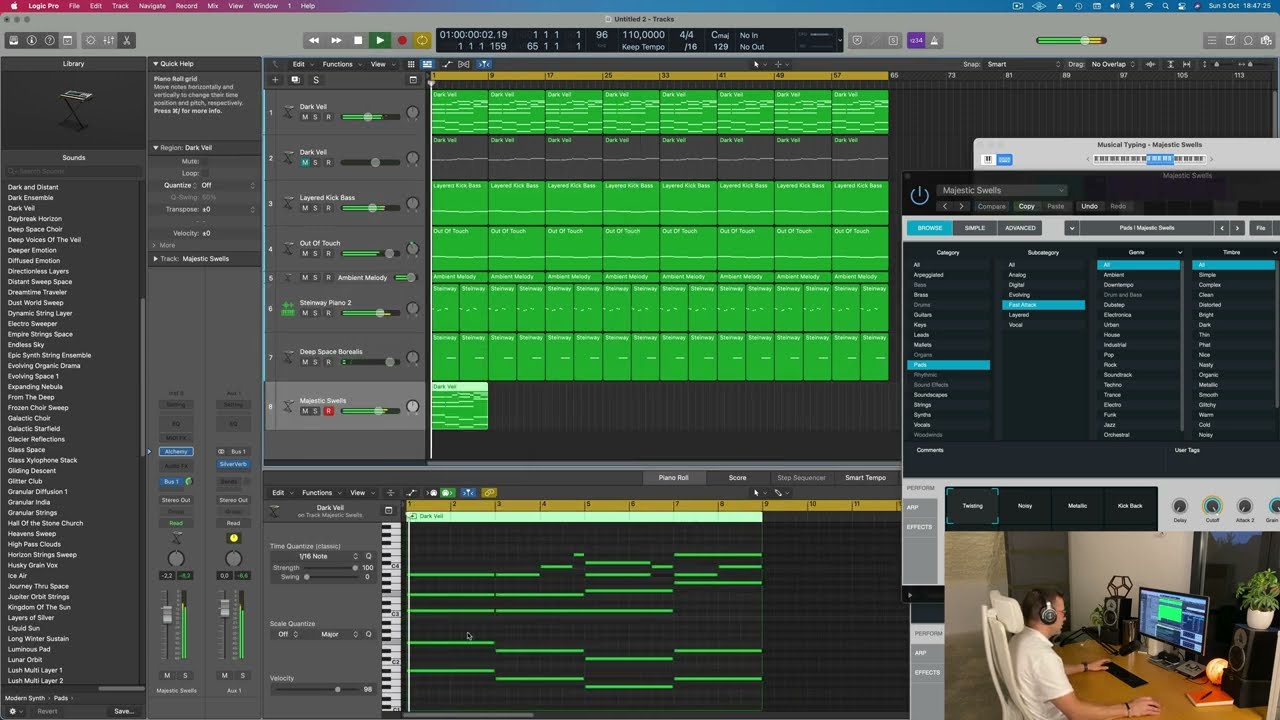Open the Loop Browser icon
This screenshot has width=1280, height=720.
(x=1248, y=40)
